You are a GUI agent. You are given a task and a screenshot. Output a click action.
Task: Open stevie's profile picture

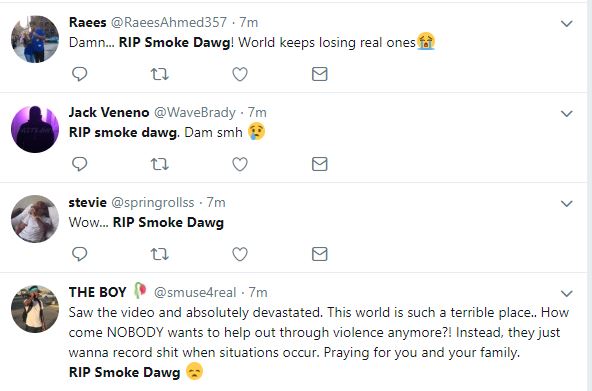[x=35, y=219]
